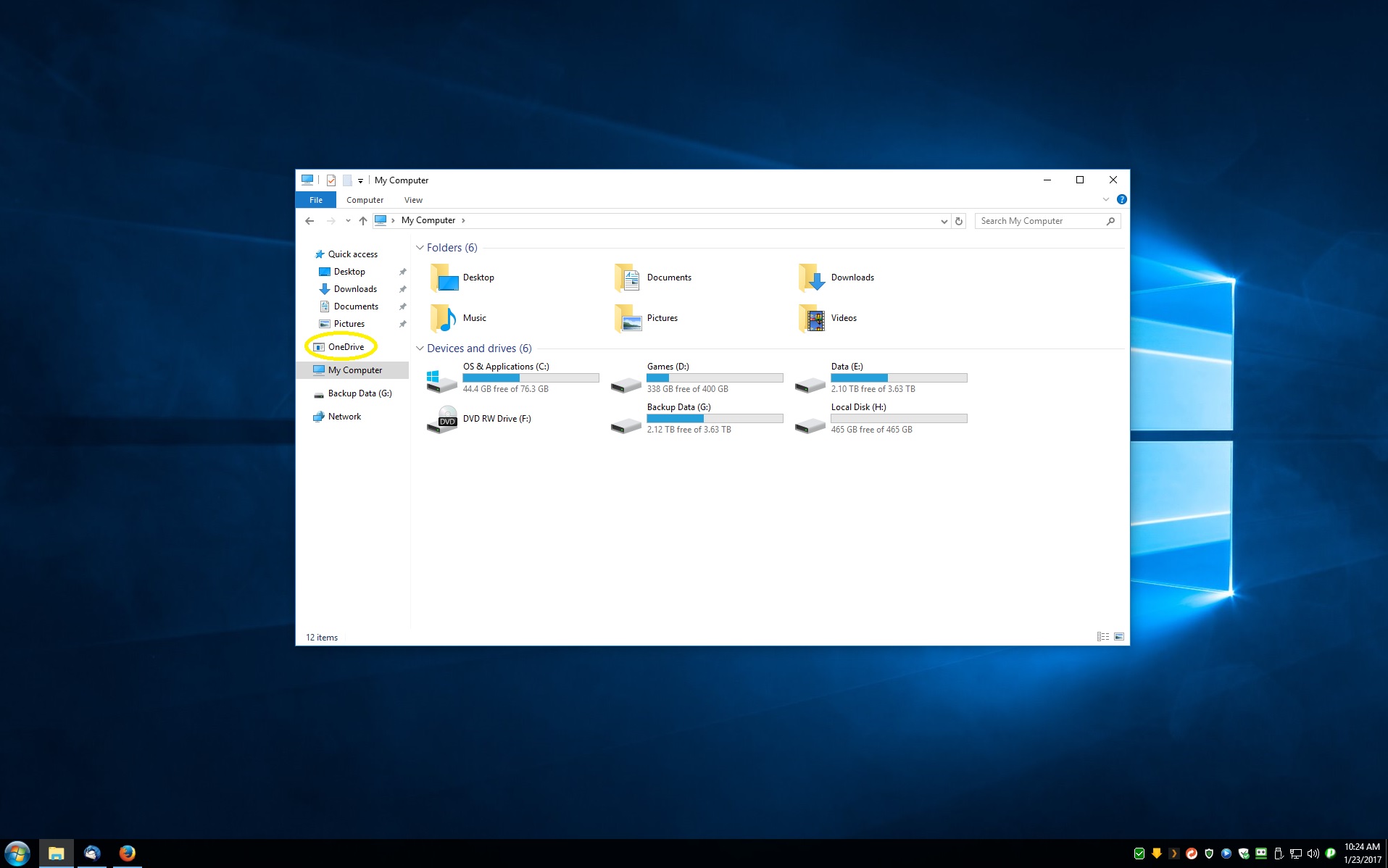
Task: Switch to Large icons view in status bar
Action: (x=1119, y=637)
